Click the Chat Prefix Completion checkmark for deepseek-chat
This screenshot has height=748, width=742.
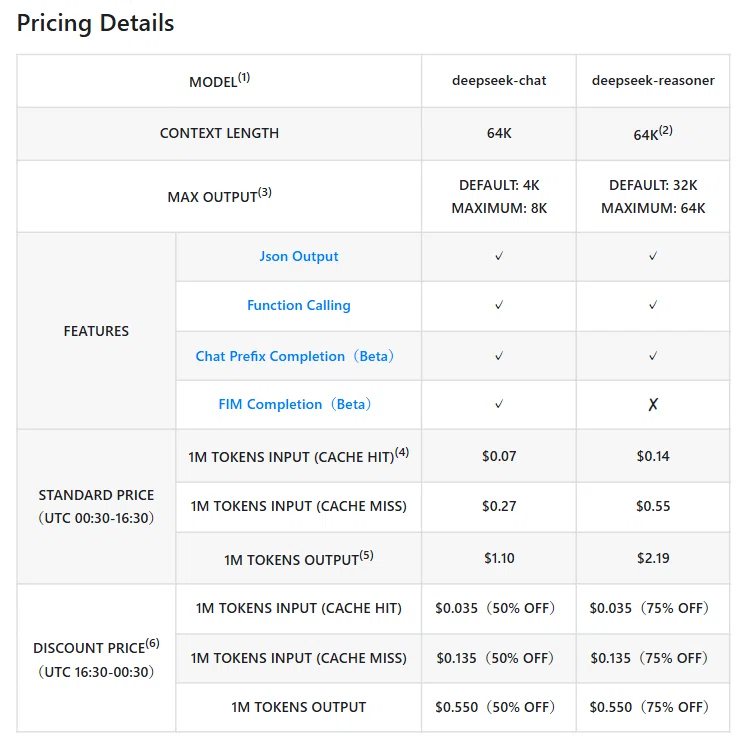[x=499, y=356]
